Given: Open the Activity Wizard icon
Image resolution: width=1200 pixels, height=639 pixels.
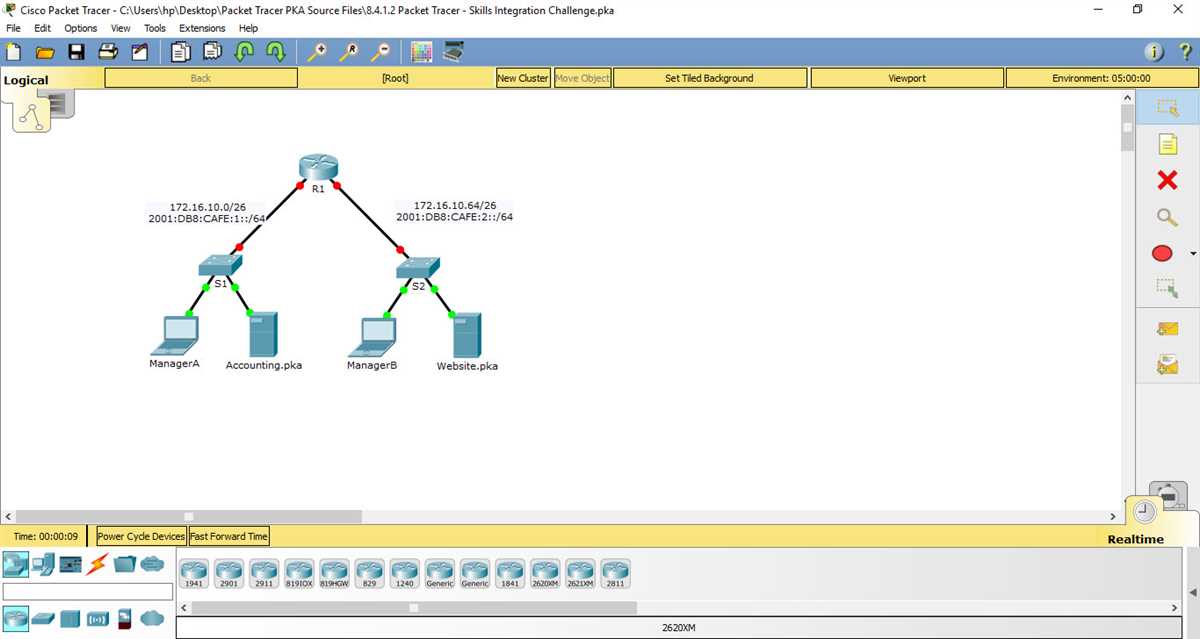Looking at the screenshot, I should (x=140, y=52).
